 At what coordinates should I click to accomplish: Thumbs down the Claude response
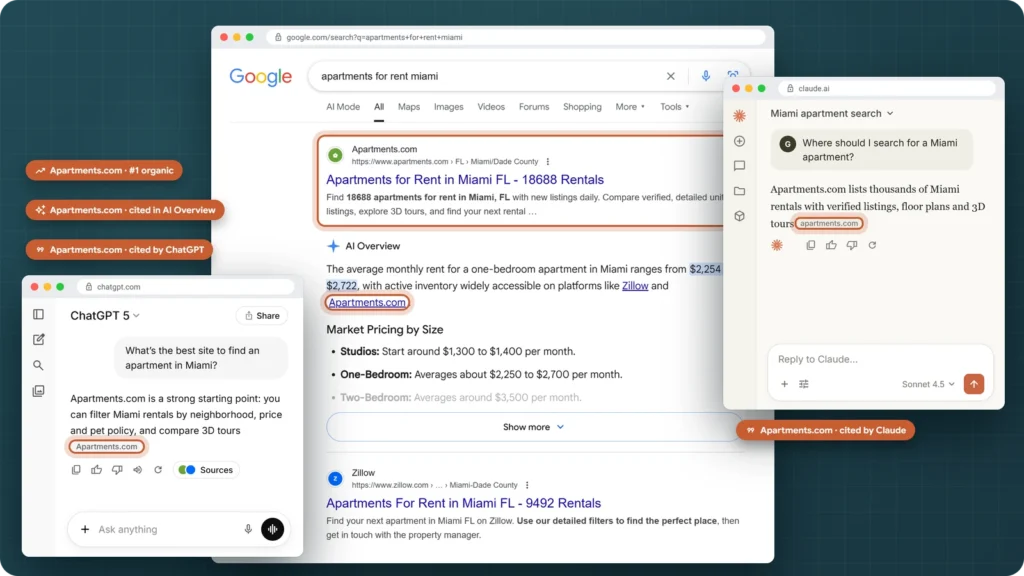click(852, 245)
